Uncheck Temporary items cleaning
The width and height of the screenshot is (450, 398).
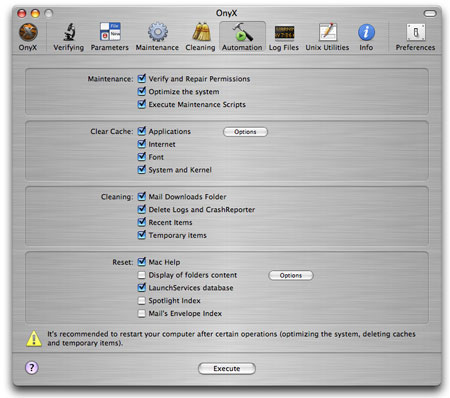[x=142, y=235]
